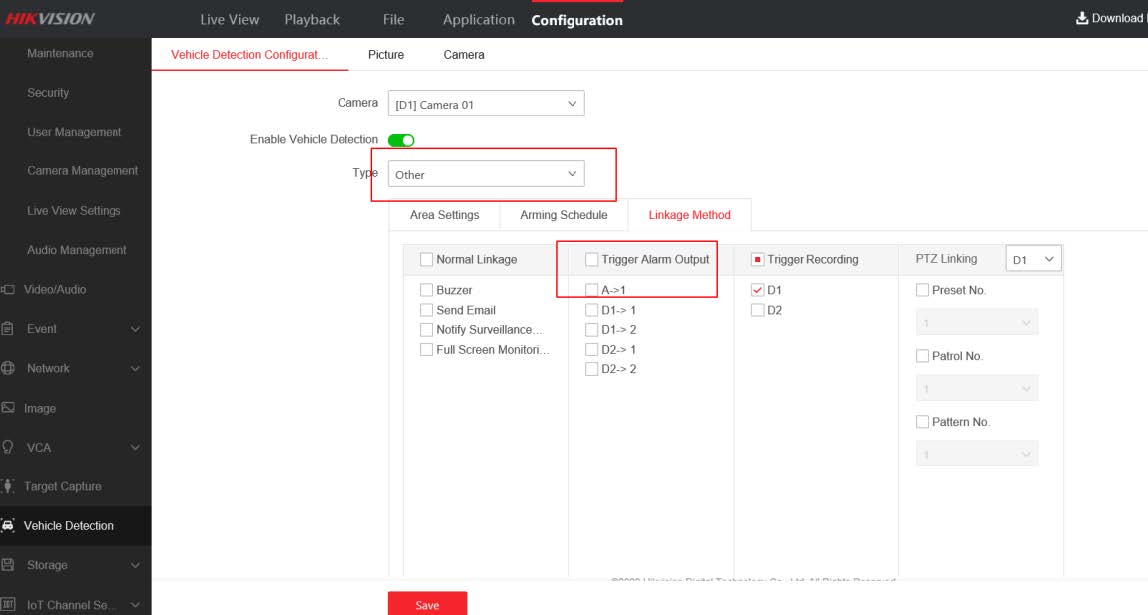Open User Management in sidebar
Image resolution: width=1148 pixels, height=615 pixels.
74,133
